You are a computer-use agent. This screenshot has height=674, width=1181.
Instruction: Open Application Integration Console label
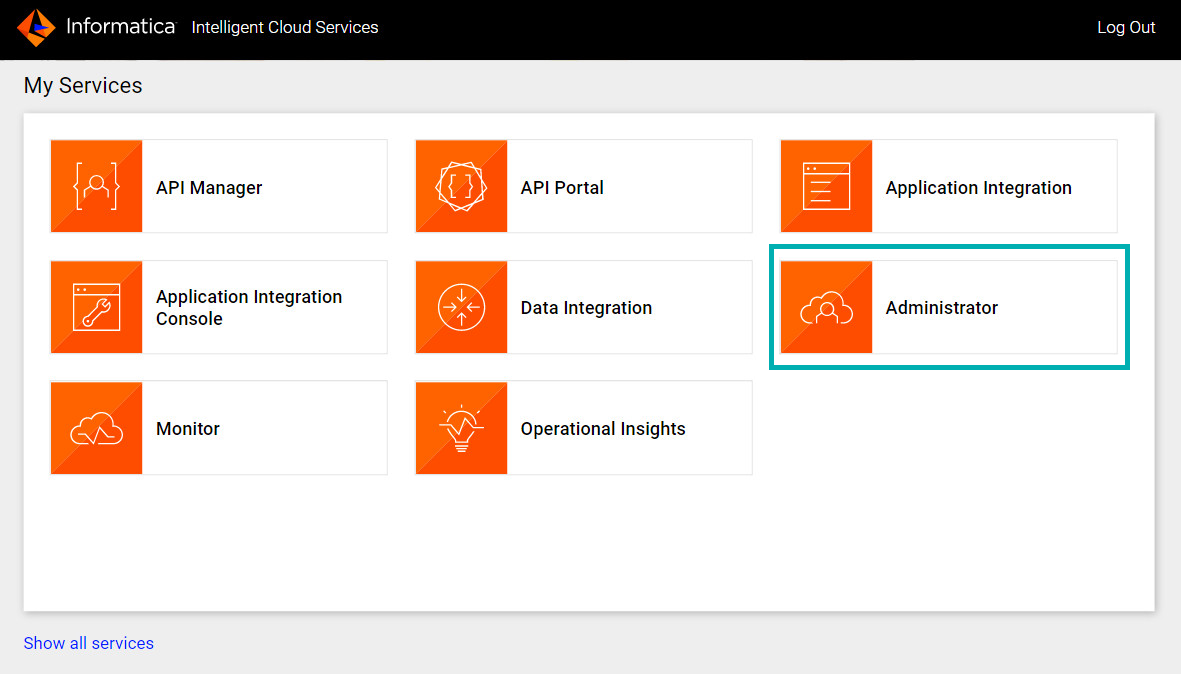pos(249,307)
